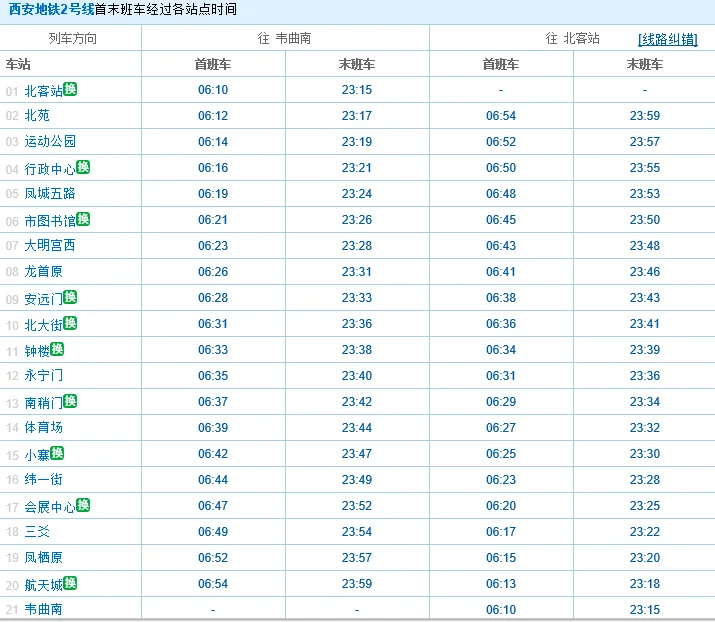Go to station 安远门
715x622 pixels.
[43, 299]
